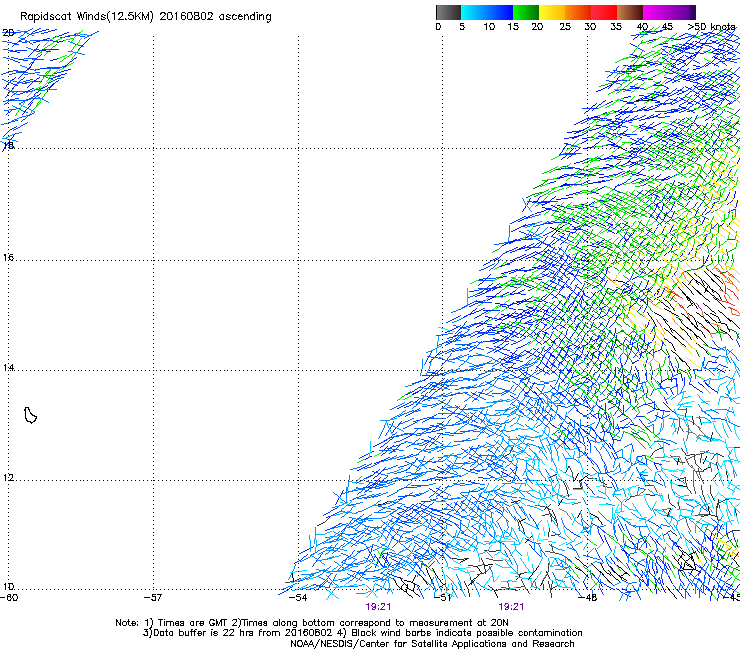Select the green 15-20 knot legend segment
Screen dimensions: 740x650
(x=526, y=12)
